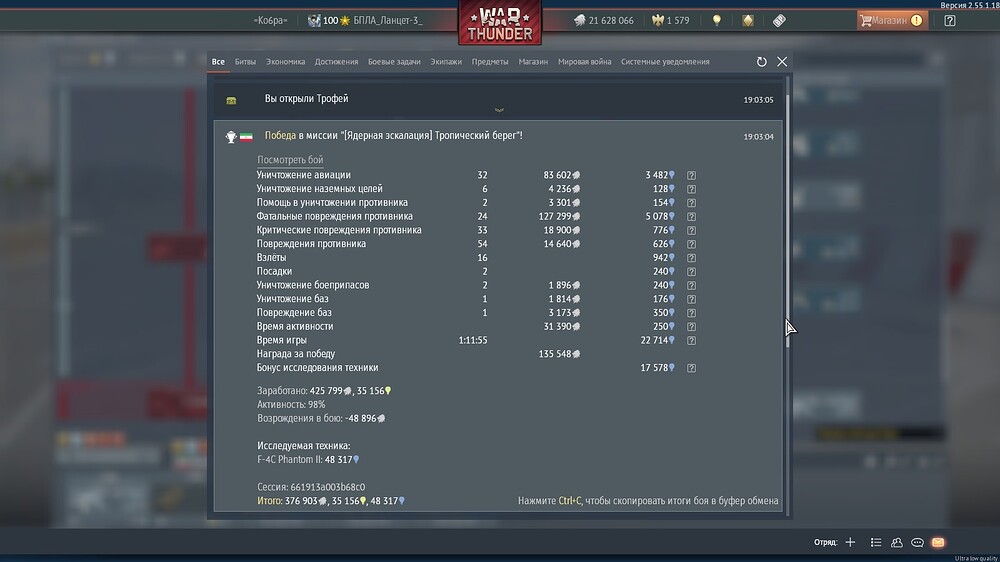
Task: Switch to the Битвы tab
Action: point(245,62)
